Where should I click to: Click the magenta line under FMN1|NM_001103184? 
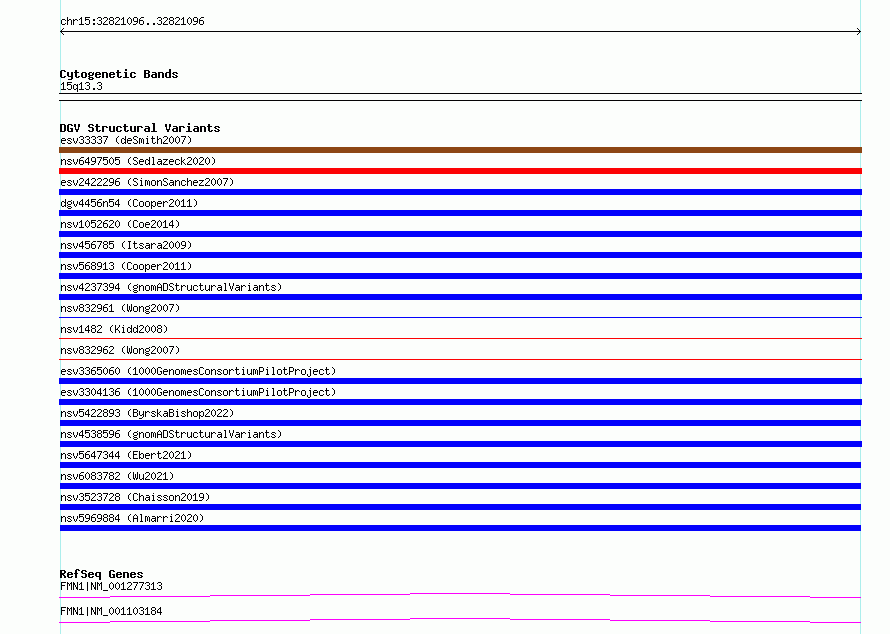coord(460,620)
